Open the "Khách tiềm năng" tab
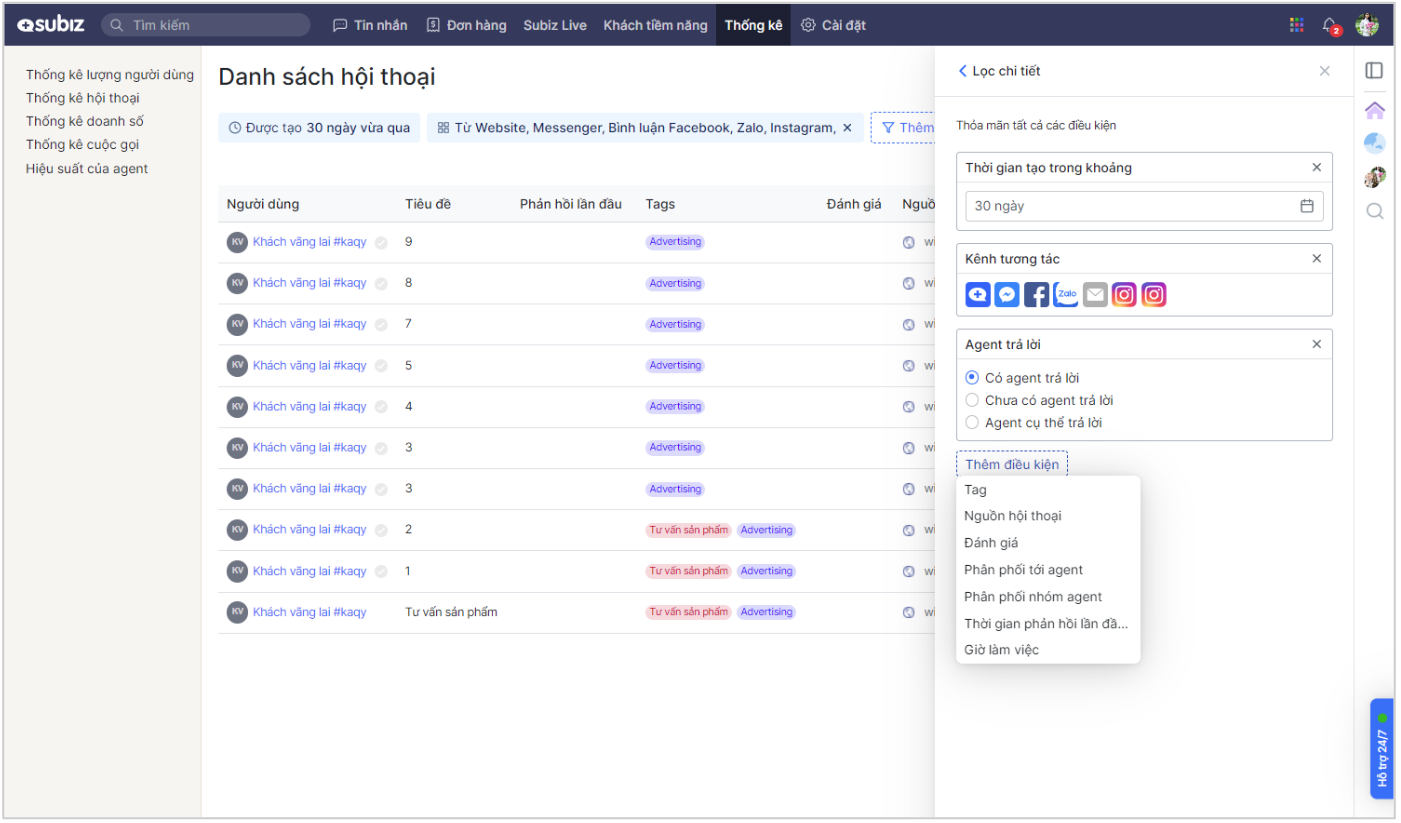1401x823 pixels. coord(655,25)
